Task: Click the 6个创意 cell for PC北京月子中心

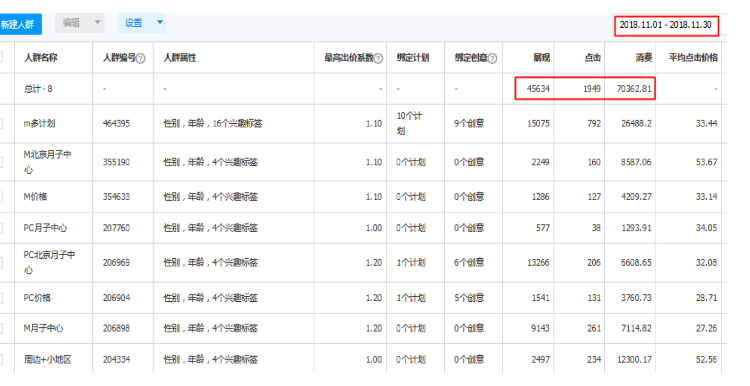Action: (x=469, y=263)
